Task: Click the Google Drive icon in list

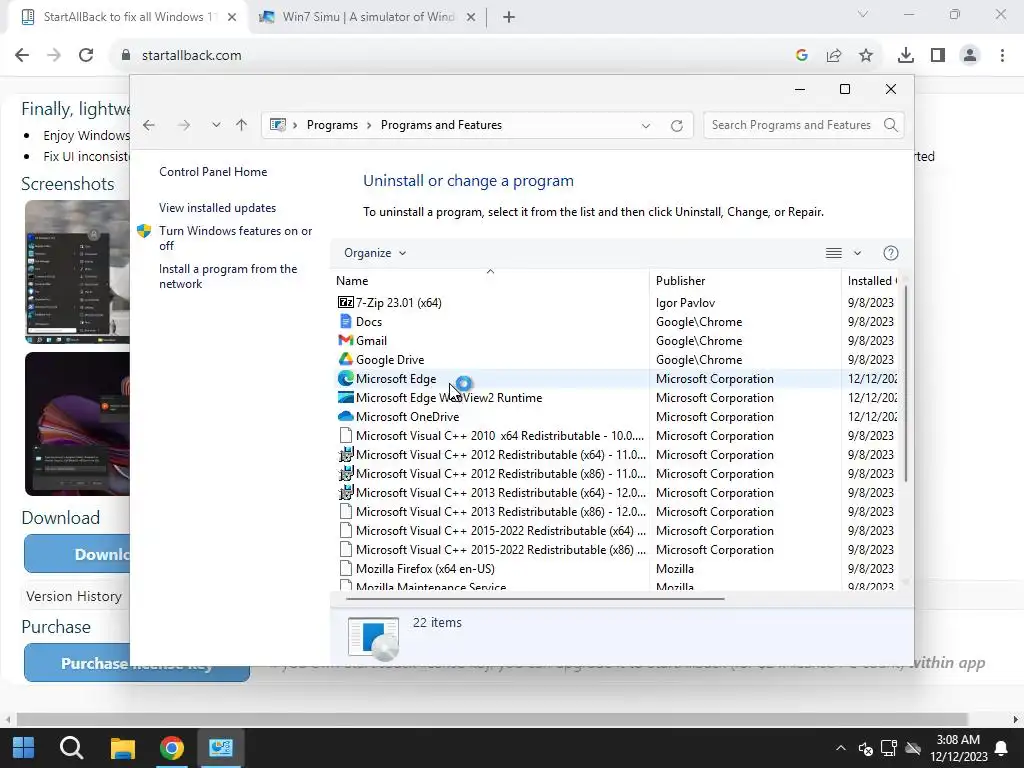Action: pyautogui.click(x=345, y=359)
